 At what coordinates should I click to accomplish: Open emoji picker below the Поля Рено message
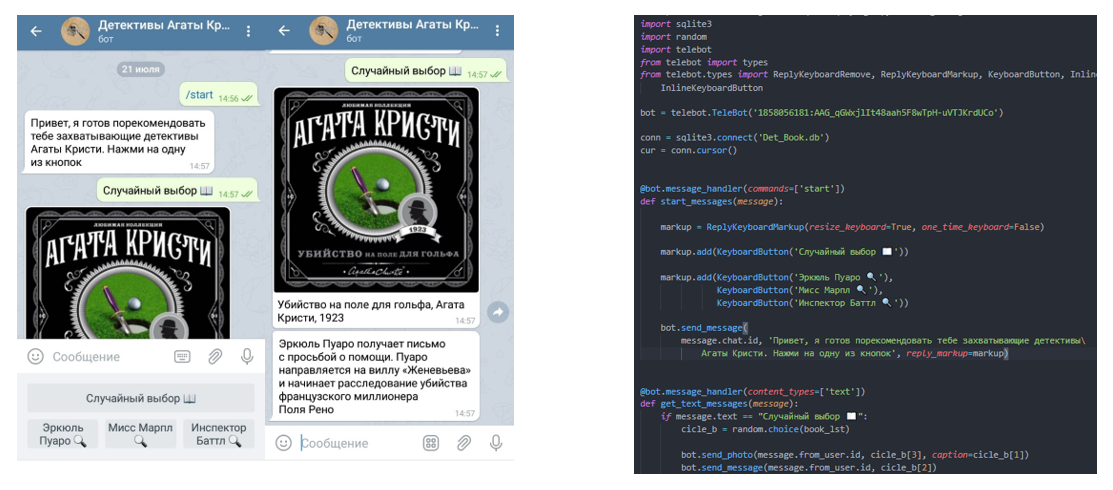pos(283,443)
